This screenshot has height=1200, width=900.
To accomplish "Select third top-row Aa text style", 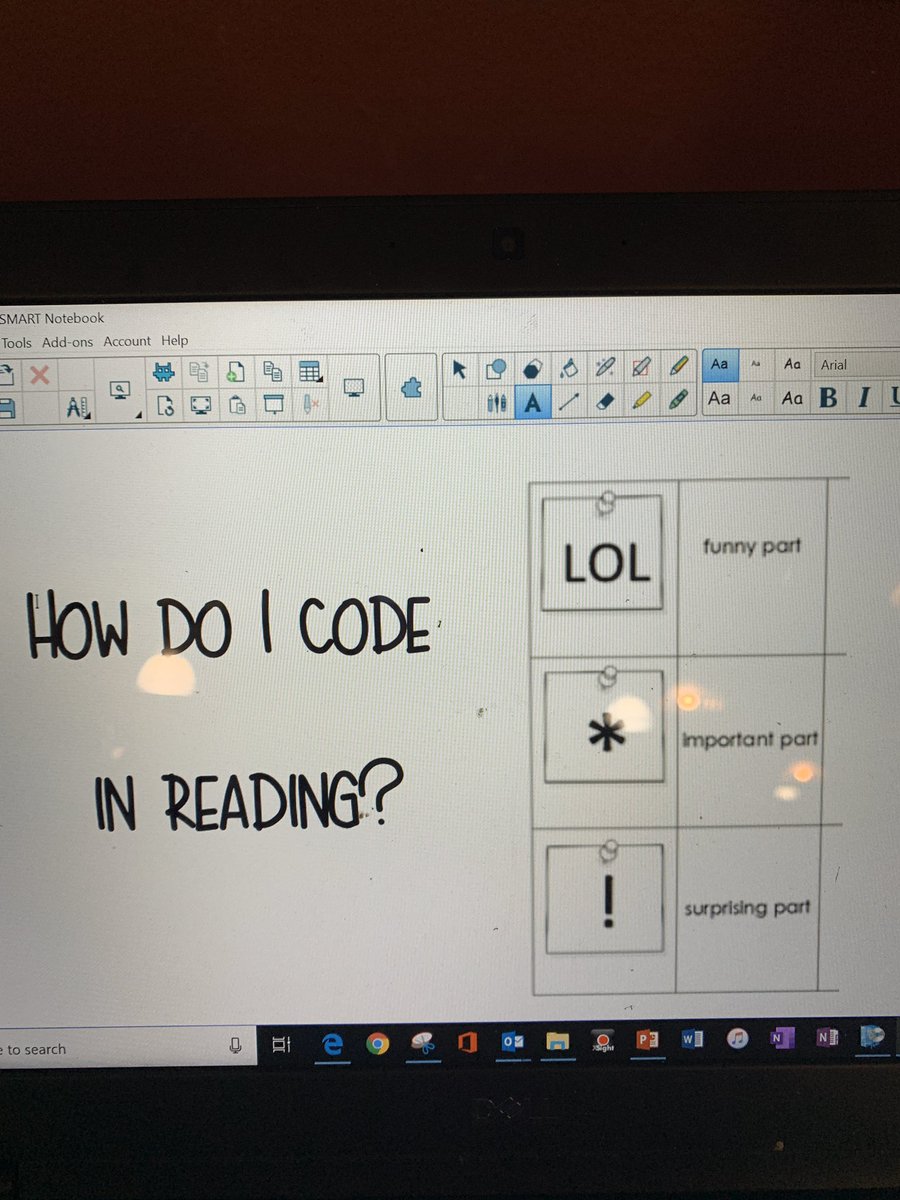I will [x=792, y=364].
